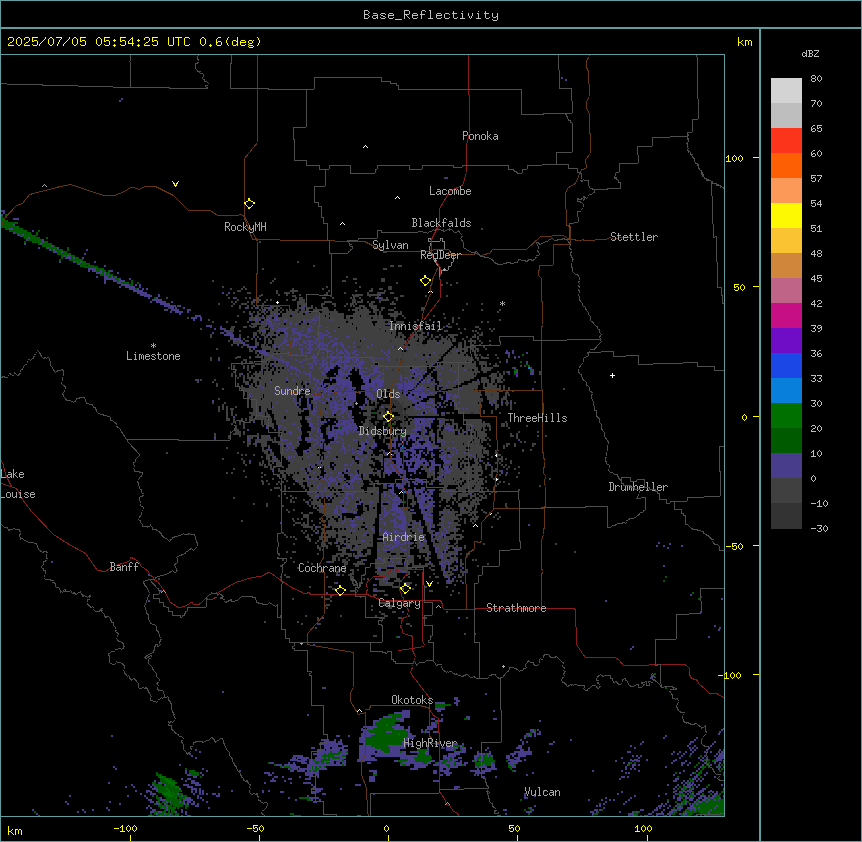This screenshot has width=862, height=842.
Task: Click the Vulcan town label
Action: (542, 792)
